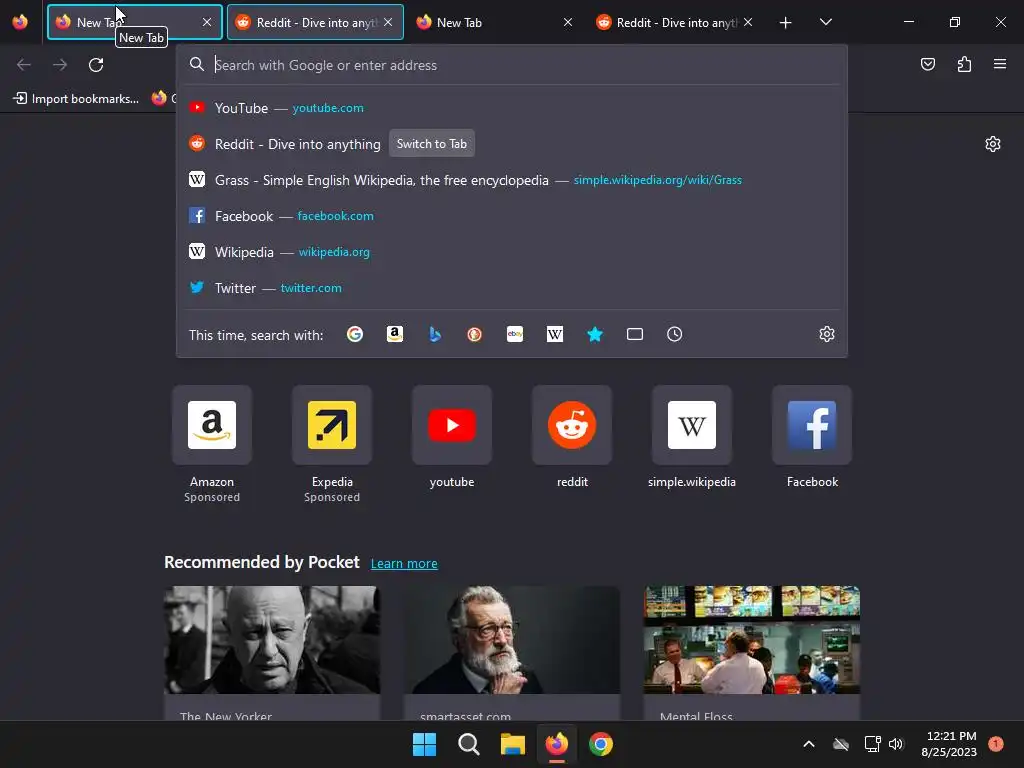Select Facebook facebook.com suggestion

click(512, 216)
